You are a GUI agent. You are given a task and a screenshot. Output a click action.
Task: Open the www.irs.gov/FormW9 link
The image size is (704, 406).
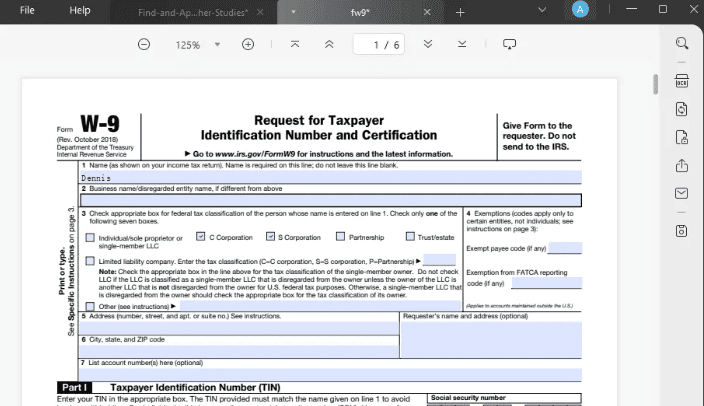pos(255,154)
